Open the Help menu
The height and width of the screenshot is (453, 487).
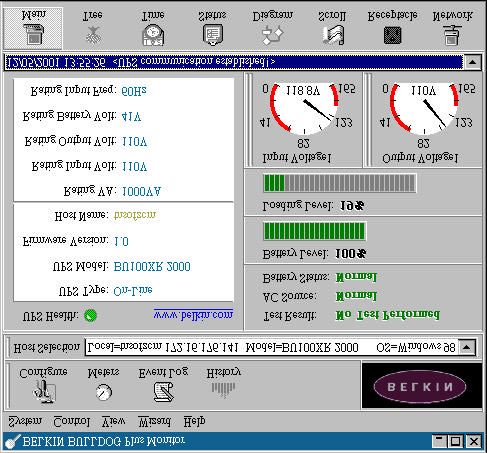[x=194, y=422]
